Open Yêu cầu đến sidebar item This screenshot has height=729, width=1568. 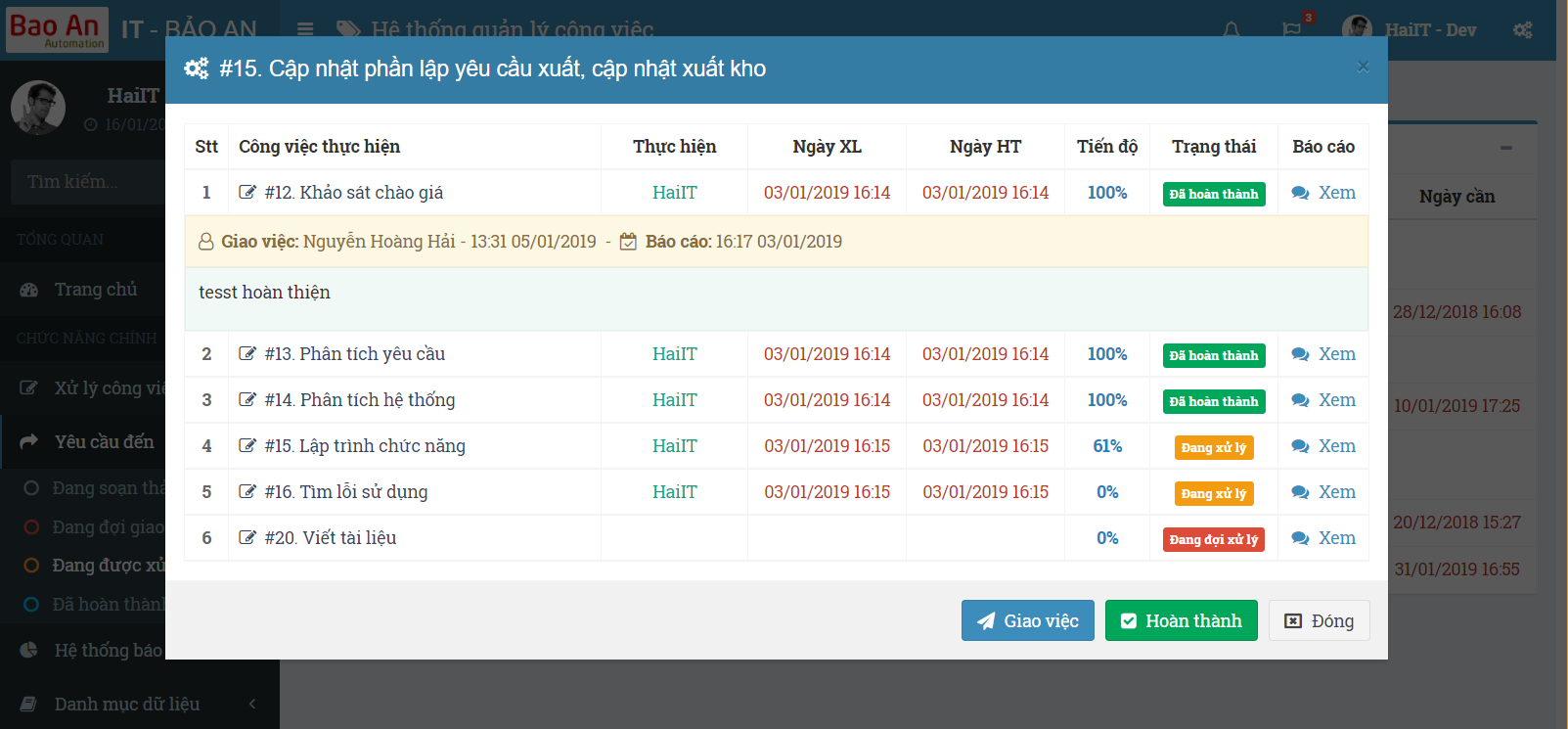tap(104, 442)
